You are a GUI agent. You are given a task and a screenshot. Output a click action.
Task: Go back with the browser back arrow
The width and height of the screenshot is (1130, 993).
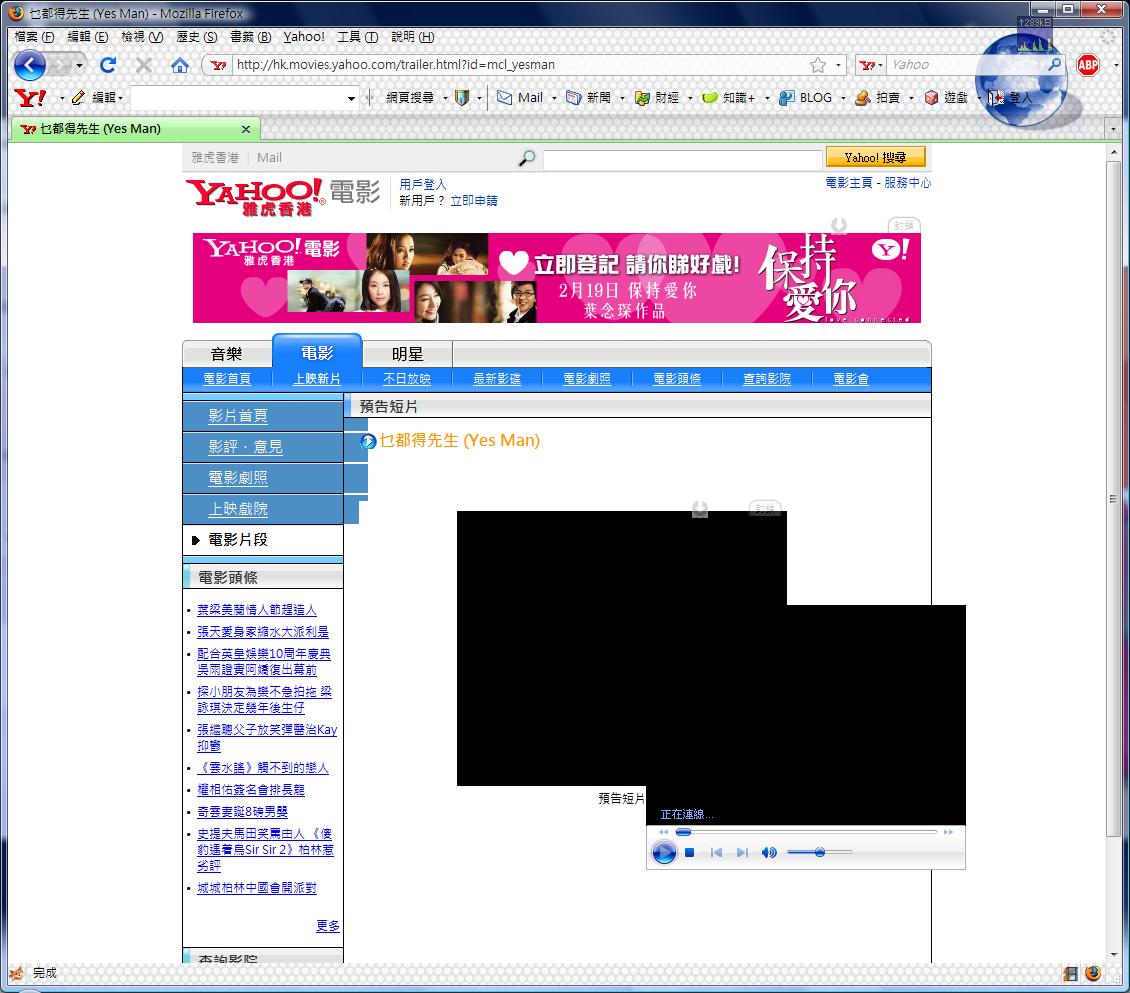30,66
